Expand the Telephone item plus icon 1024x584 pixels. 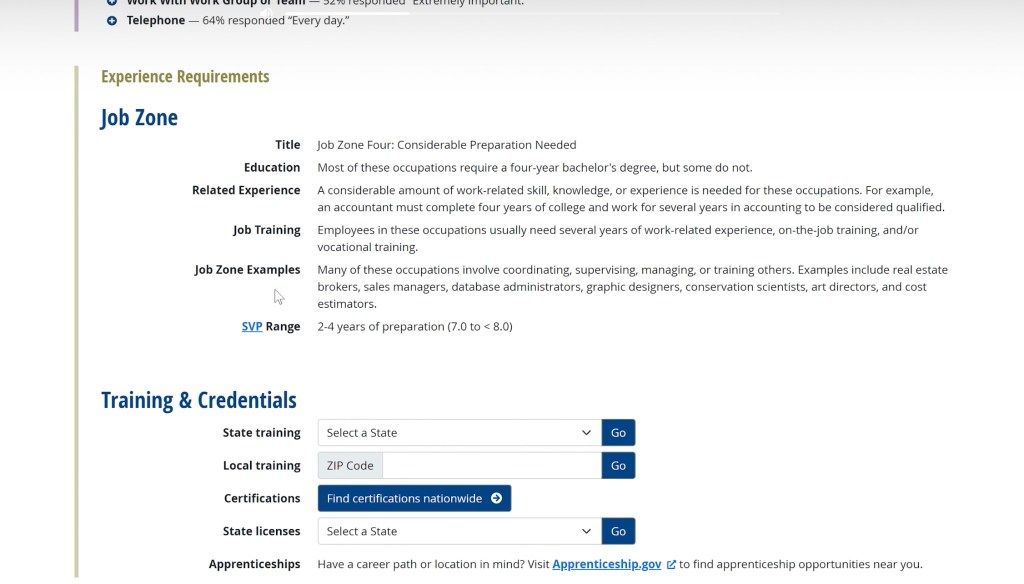[112, 21]
